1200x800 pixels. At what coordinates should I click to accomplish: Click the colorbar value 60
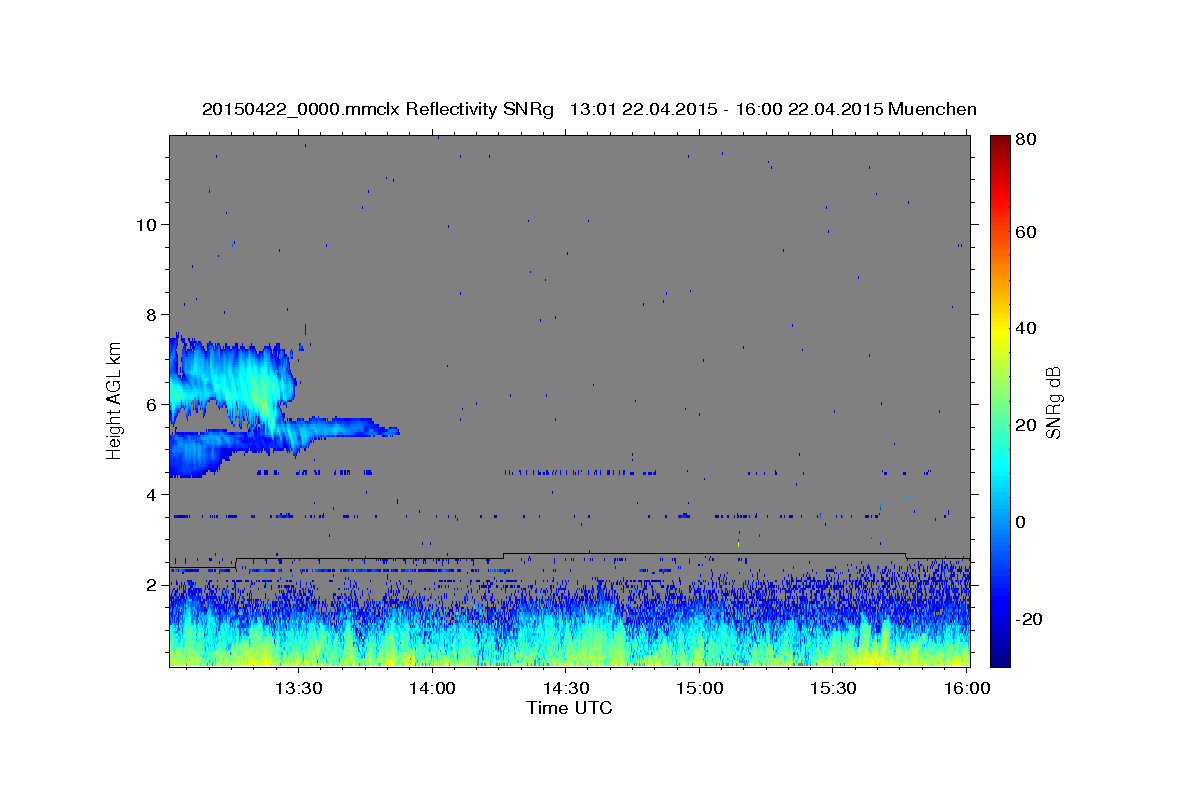[1025, 232]
